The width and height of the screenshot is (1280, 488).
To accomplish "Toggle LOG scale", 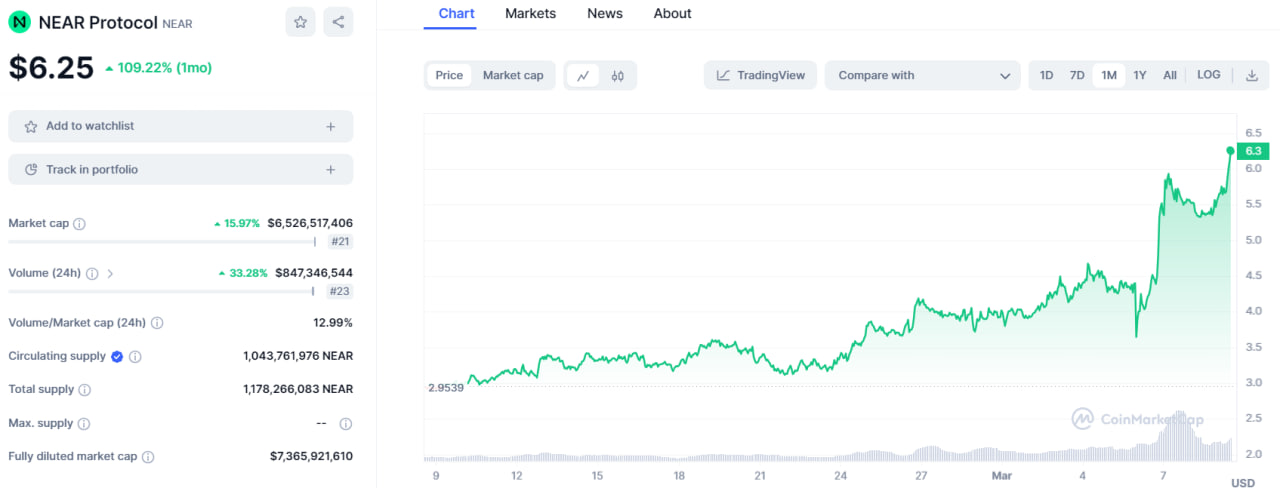I will tap(1208, 75).
